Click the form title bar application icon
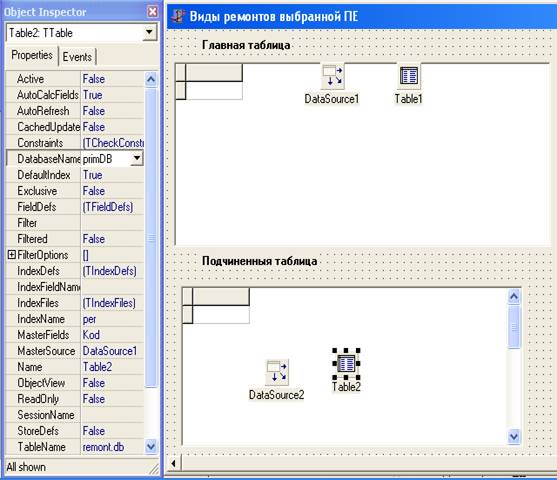Image resolution: width=557 pixels, height=480 pixels. 178,16
